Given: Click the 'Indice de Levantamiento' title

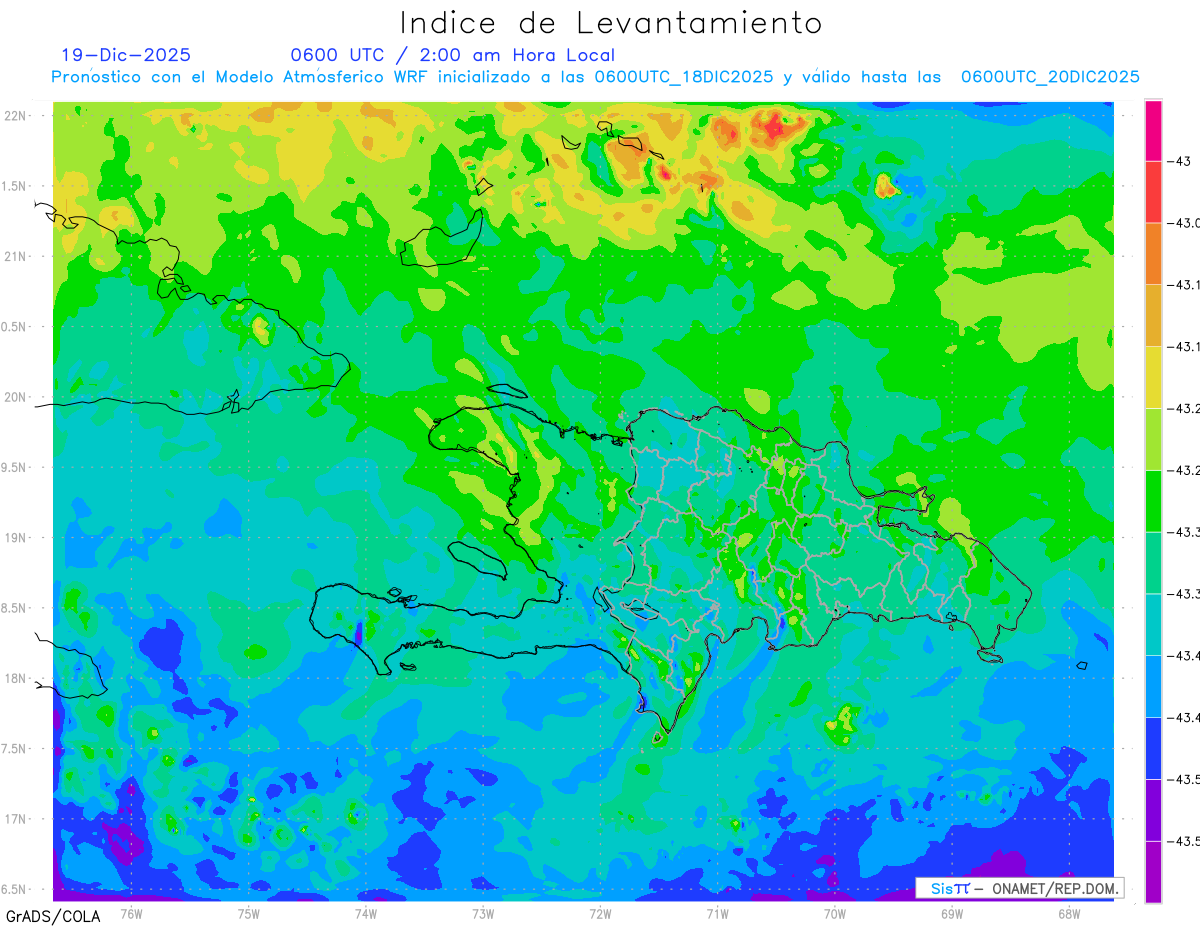Looking at the screenshot, I should coord(611,23).
